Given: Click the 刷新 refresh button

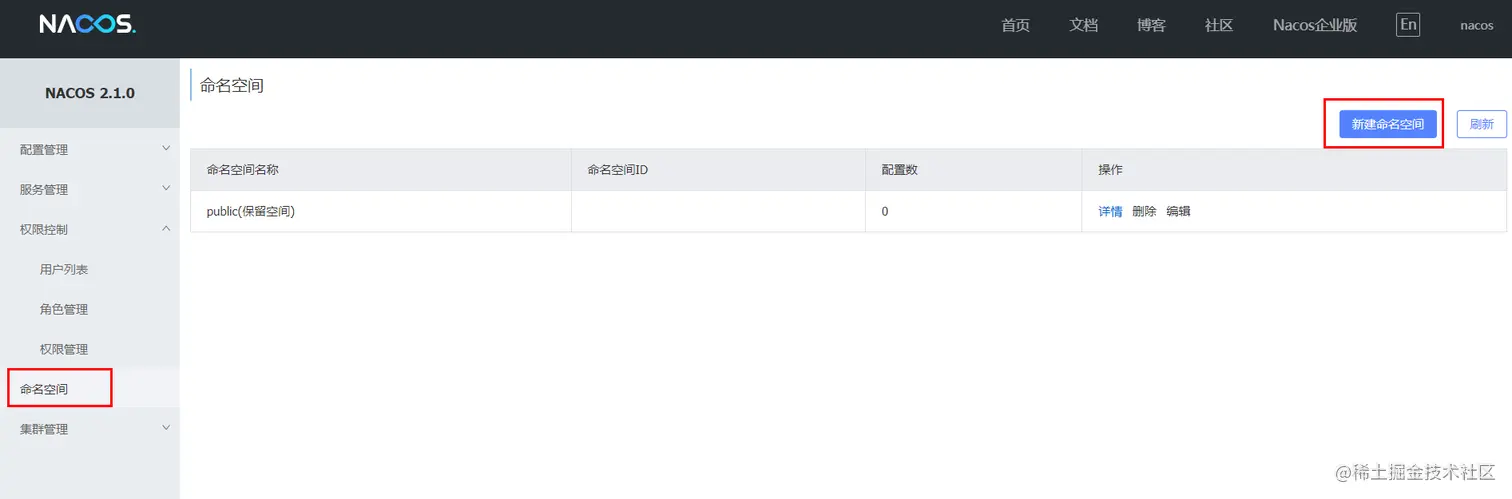Looking at the screenshot, I should (1482, 124).
